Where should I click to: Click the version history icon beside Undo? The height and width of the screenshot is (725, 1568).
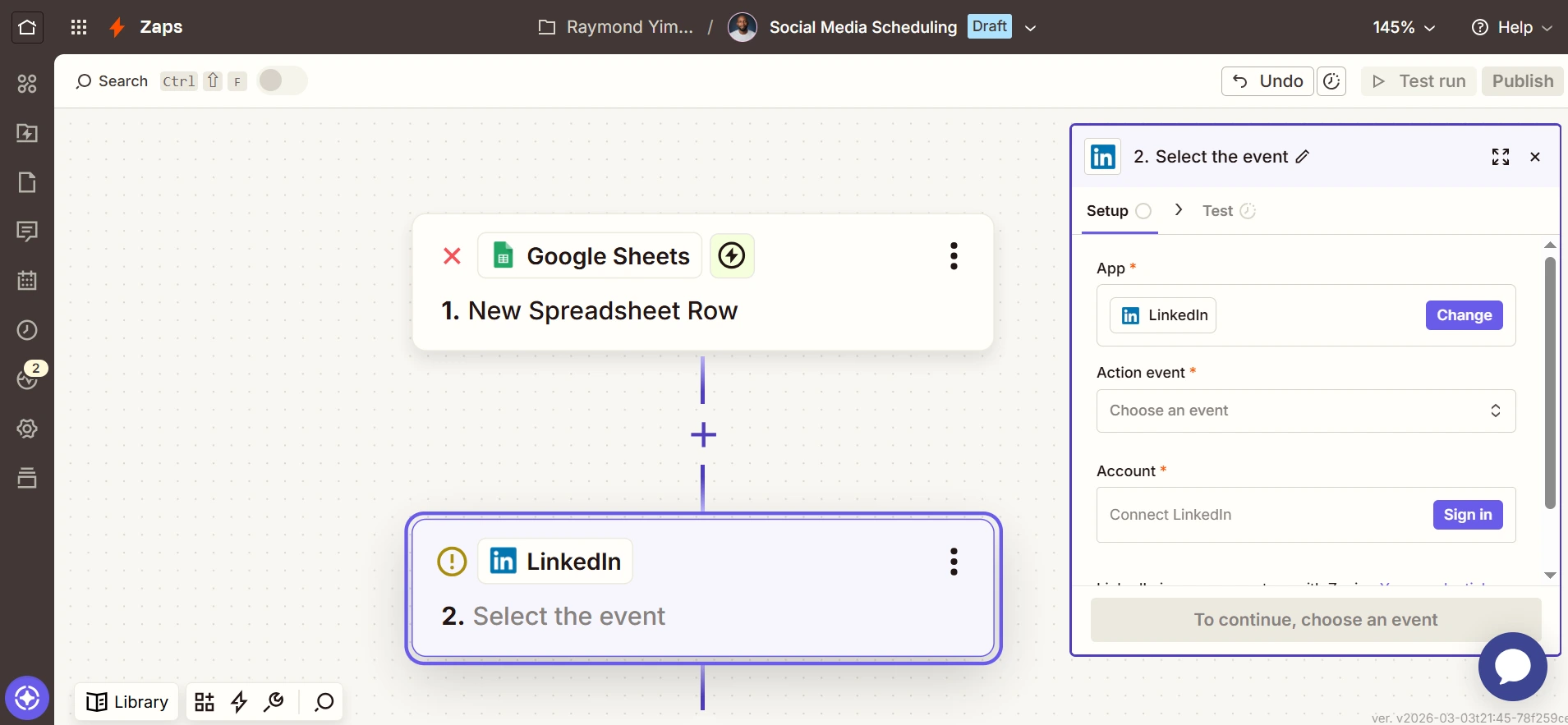(x=1331, y=81)
